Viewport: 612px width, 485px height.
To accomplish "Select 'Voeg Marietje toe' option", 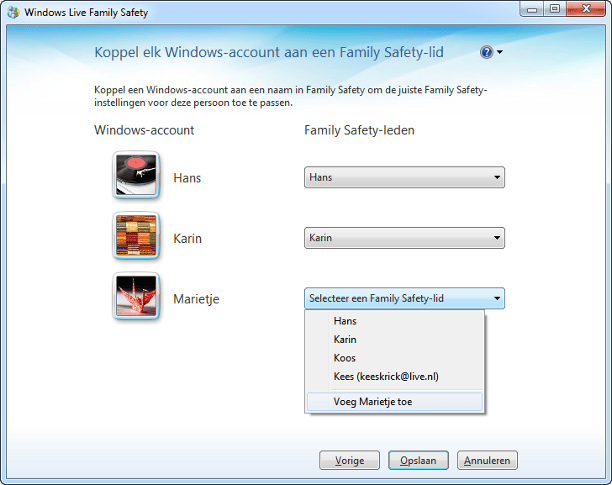I will coord(395,402).
